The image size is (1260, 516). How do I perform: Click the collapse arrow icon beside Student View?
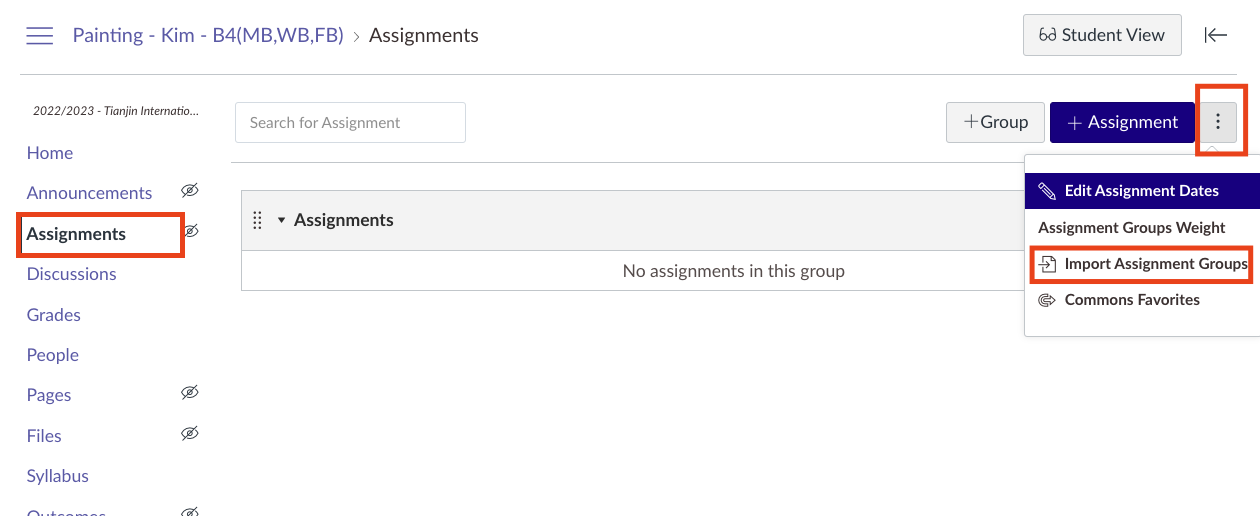1215,35
